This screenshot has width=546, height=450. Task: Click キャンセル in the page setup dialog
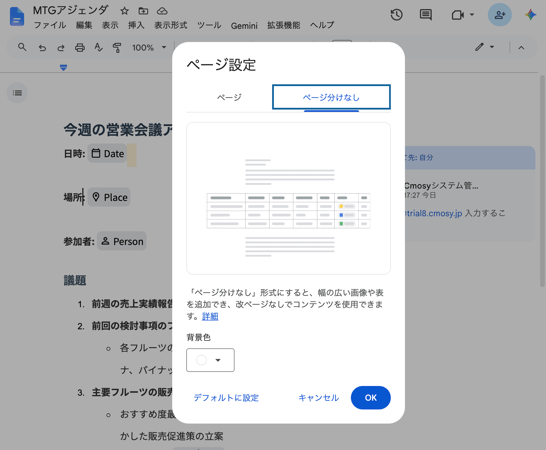[x=318, y=398]
